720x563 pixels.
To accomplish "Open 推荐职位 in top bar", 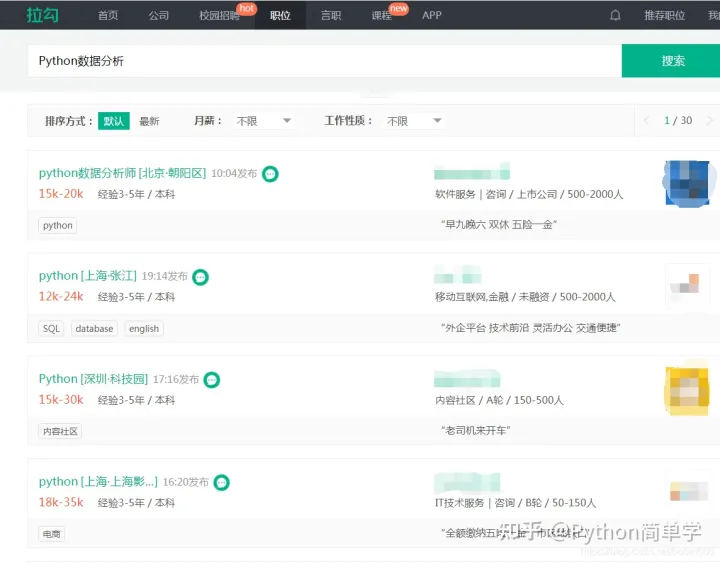I will tap(664, 15).
